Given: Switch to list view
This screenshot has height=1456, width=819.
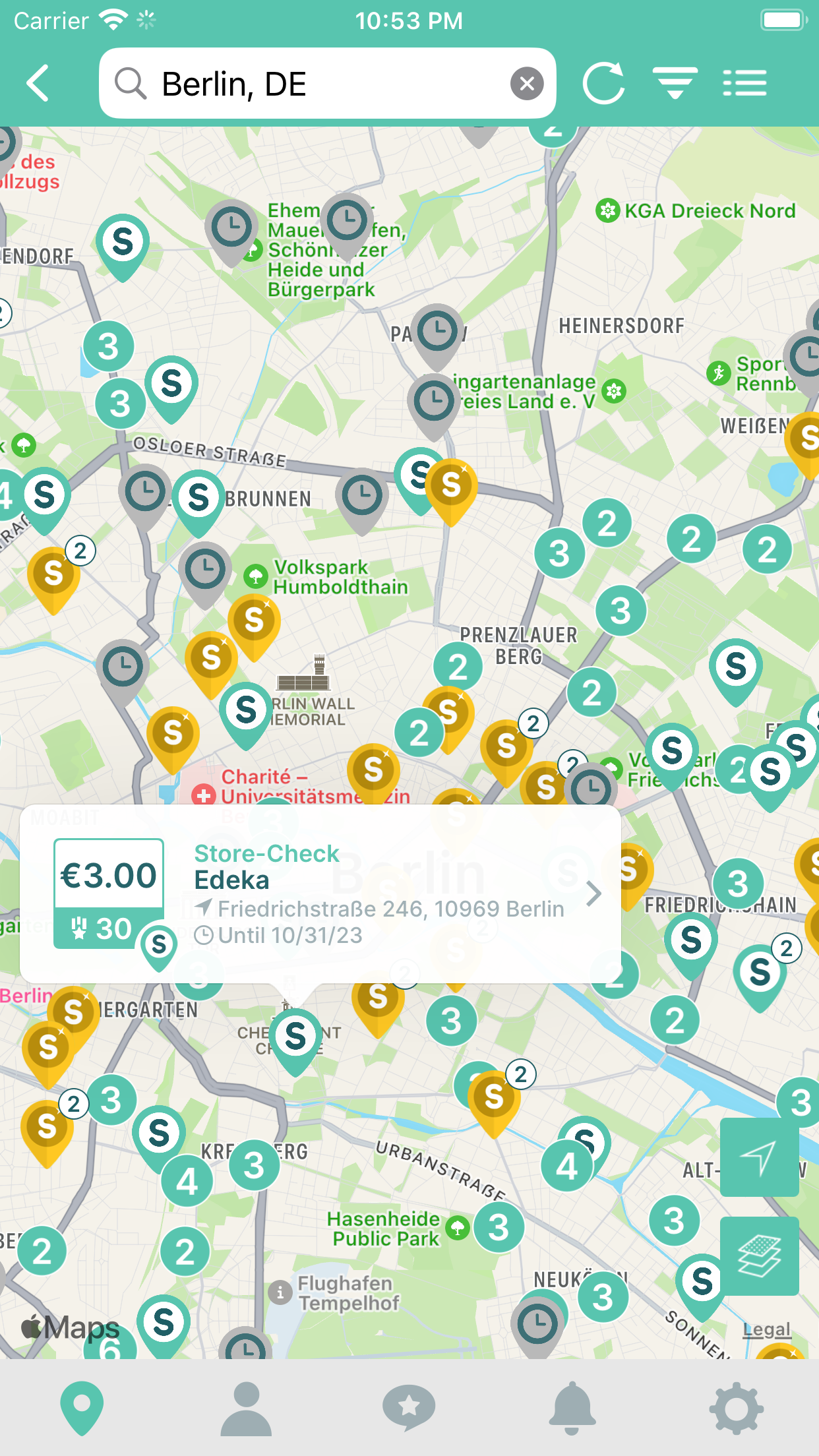Looking at the screenshot, I should pyautogui.click(x=744, y=83).
